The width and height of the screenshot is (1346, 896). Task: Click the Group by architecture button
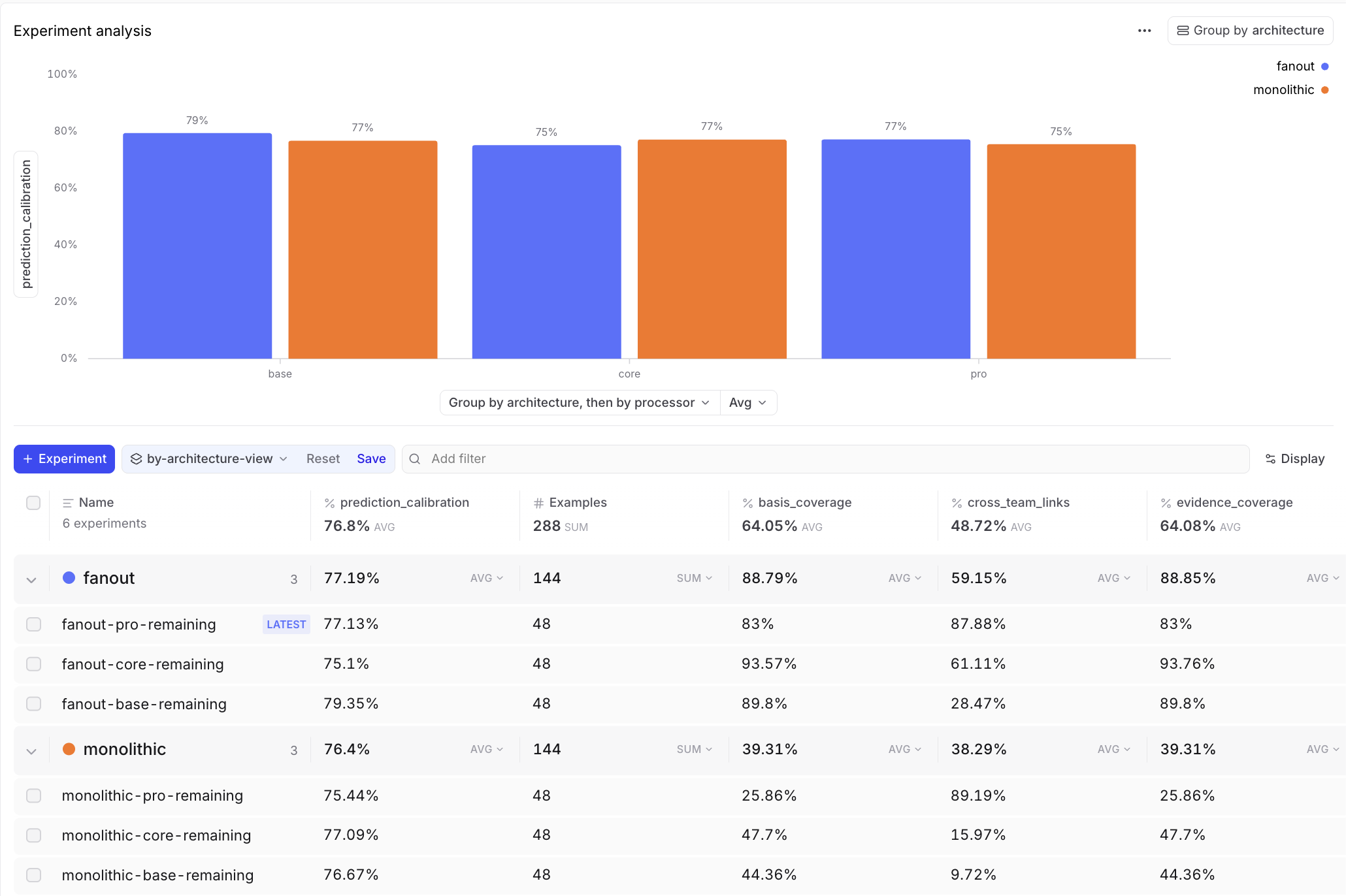coord(1250,31)
